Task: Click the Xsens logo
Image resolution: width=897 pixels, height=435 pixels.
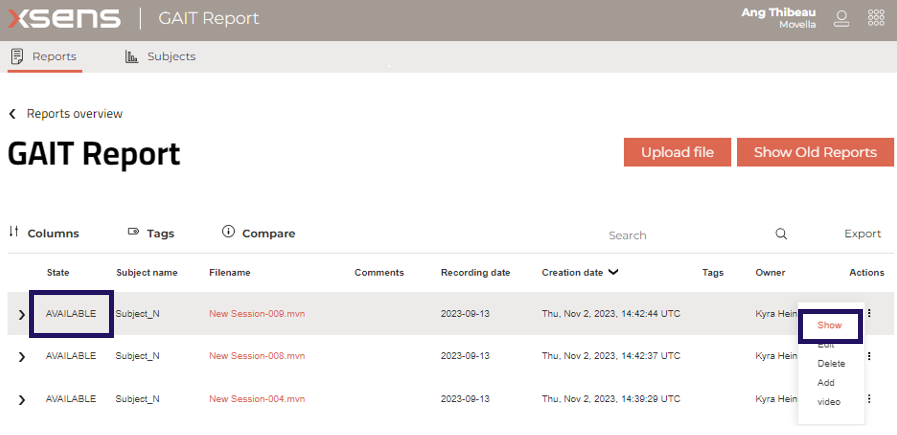Action: pos(64,19)
